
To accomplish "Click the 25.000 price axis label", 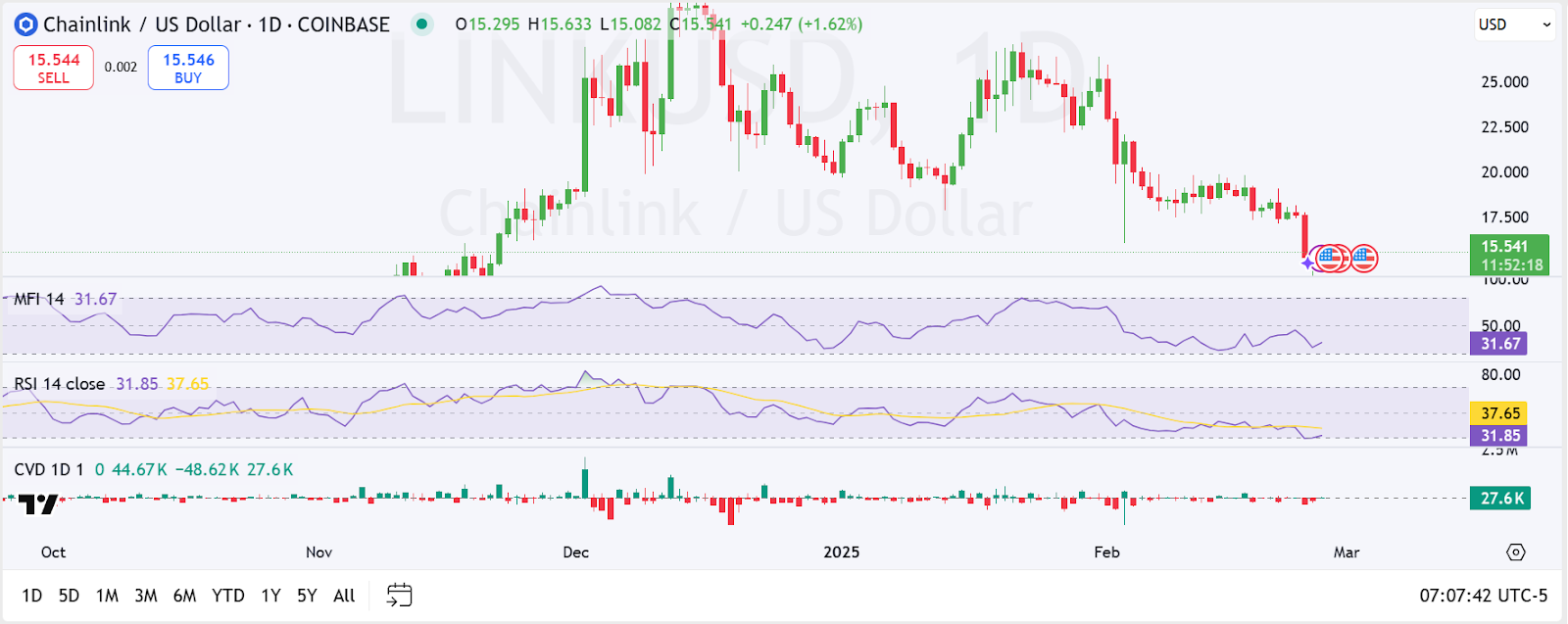I will [x=1504, y=82].
